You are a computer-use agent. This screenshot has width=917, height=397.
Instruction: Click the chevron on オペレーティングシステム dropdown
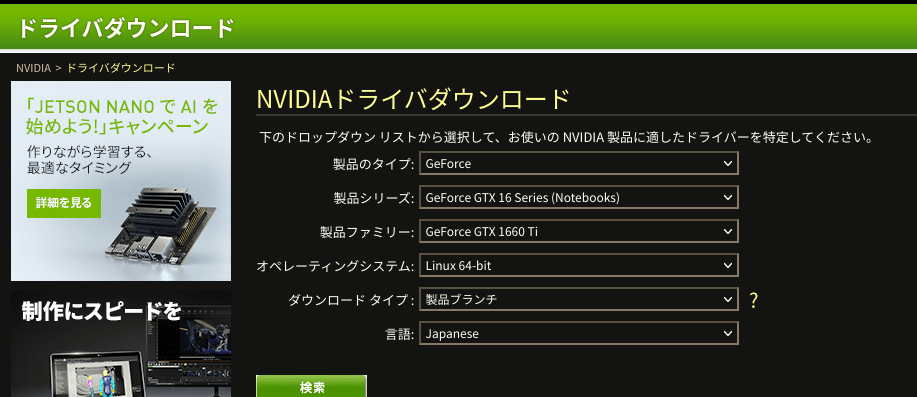click(x=728, y=265)
